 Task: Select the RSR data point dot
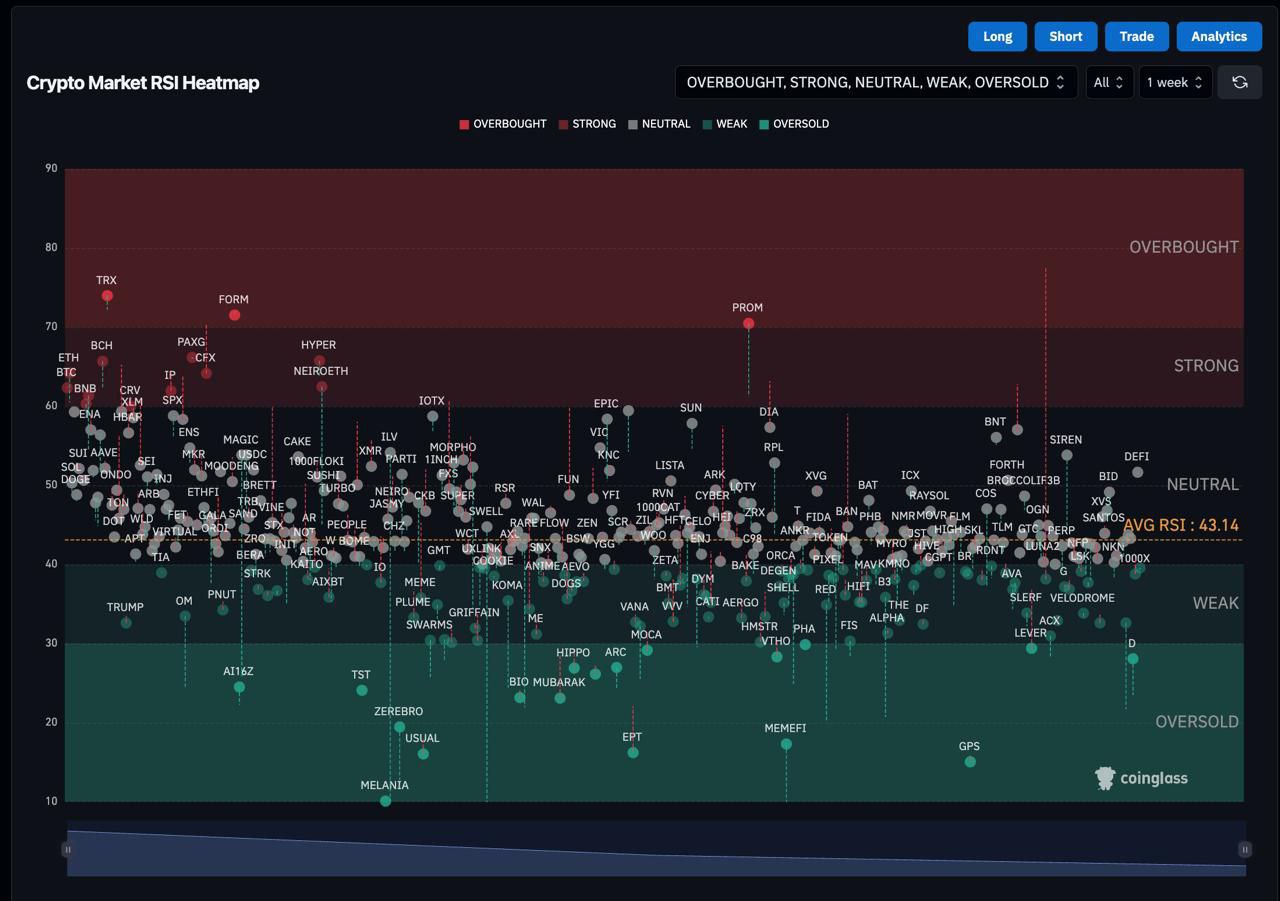pos(506,503)
